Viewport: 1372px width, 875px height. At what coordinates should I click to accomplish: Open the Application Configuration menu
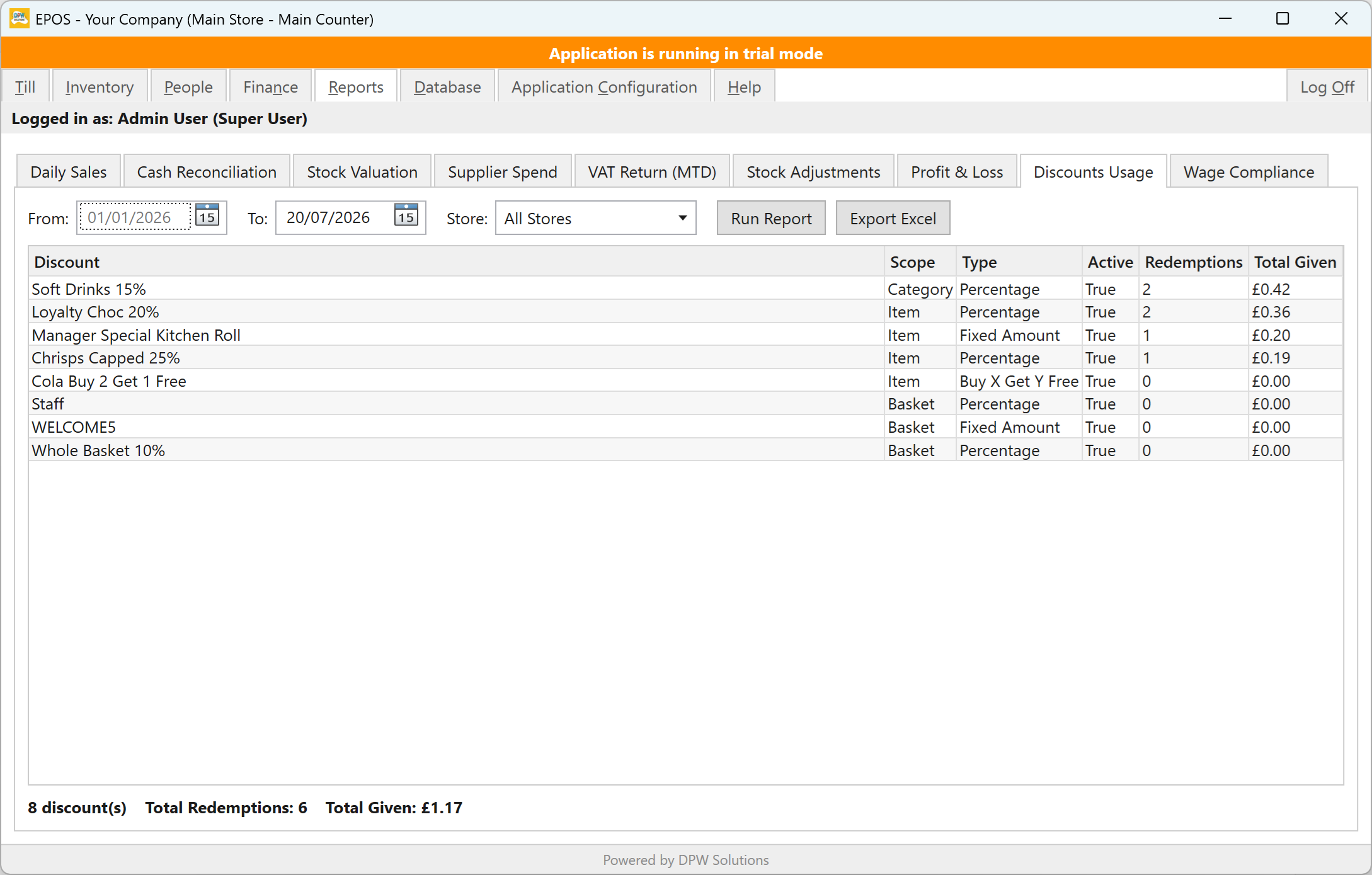[604, 86]
